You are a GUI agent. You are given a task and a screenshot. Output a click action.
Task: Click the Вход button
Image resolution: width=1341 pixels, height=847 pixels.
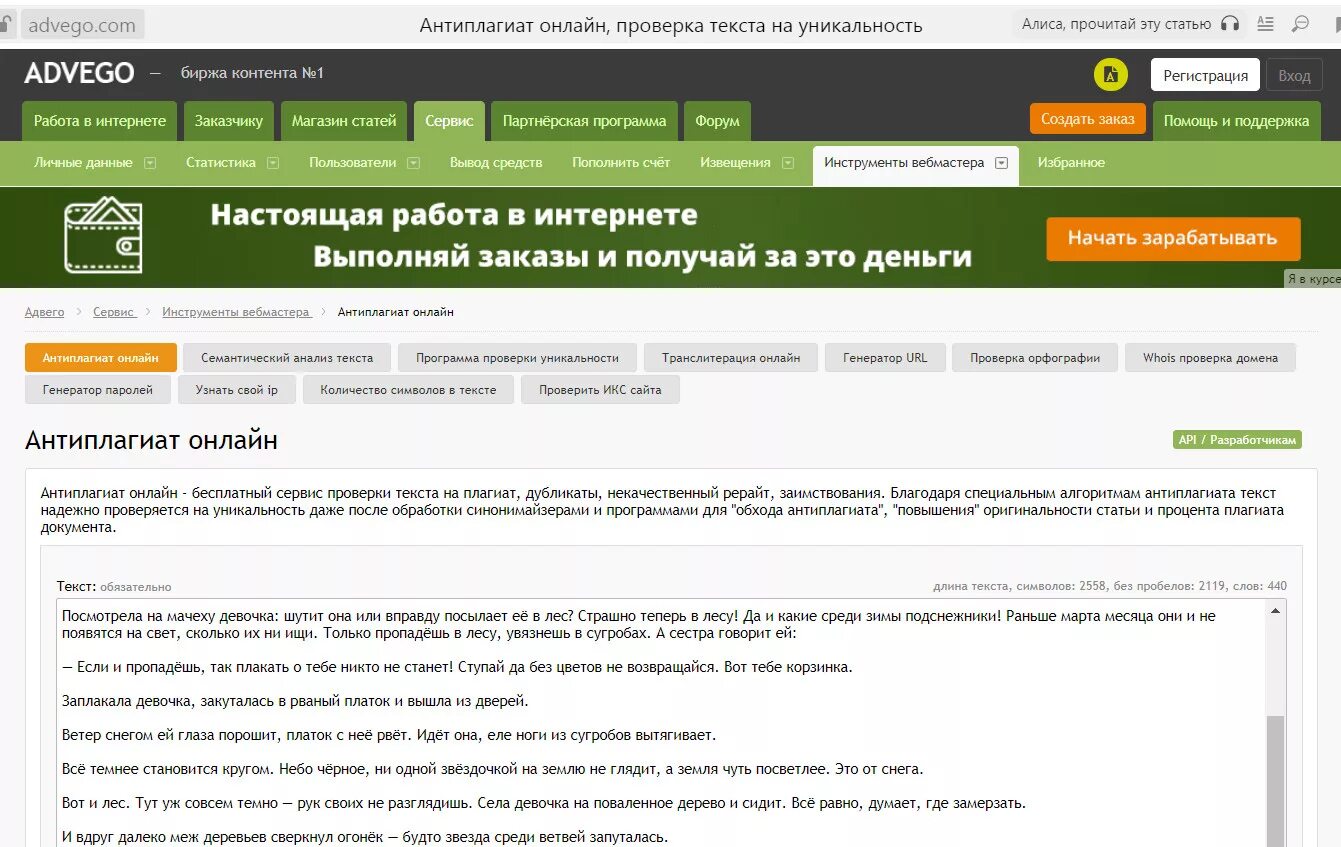click(x=1294, y=75)
